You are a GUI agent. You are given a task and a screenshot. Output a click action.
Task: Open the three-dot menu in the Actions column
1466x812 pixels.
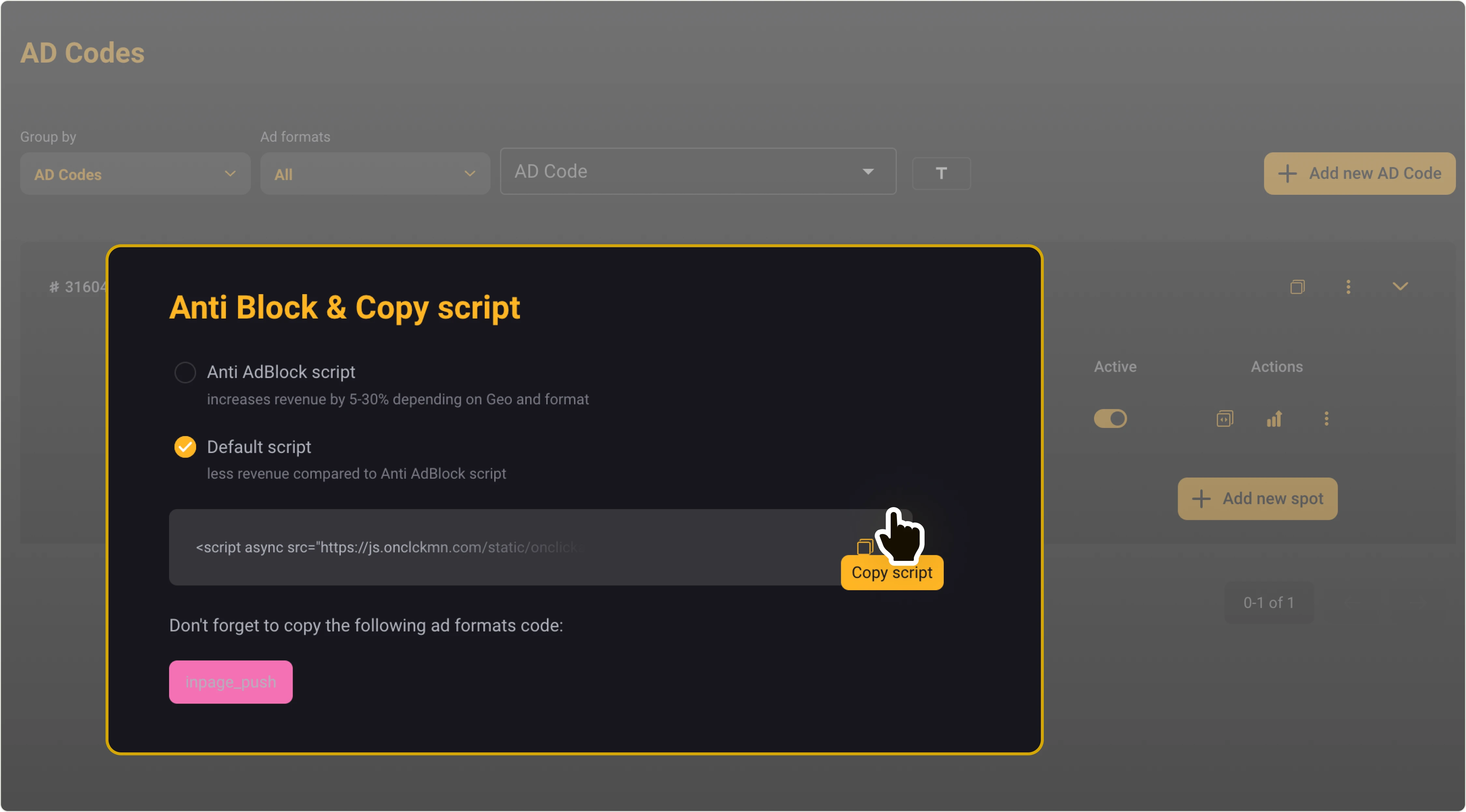tap(1327, 419)
